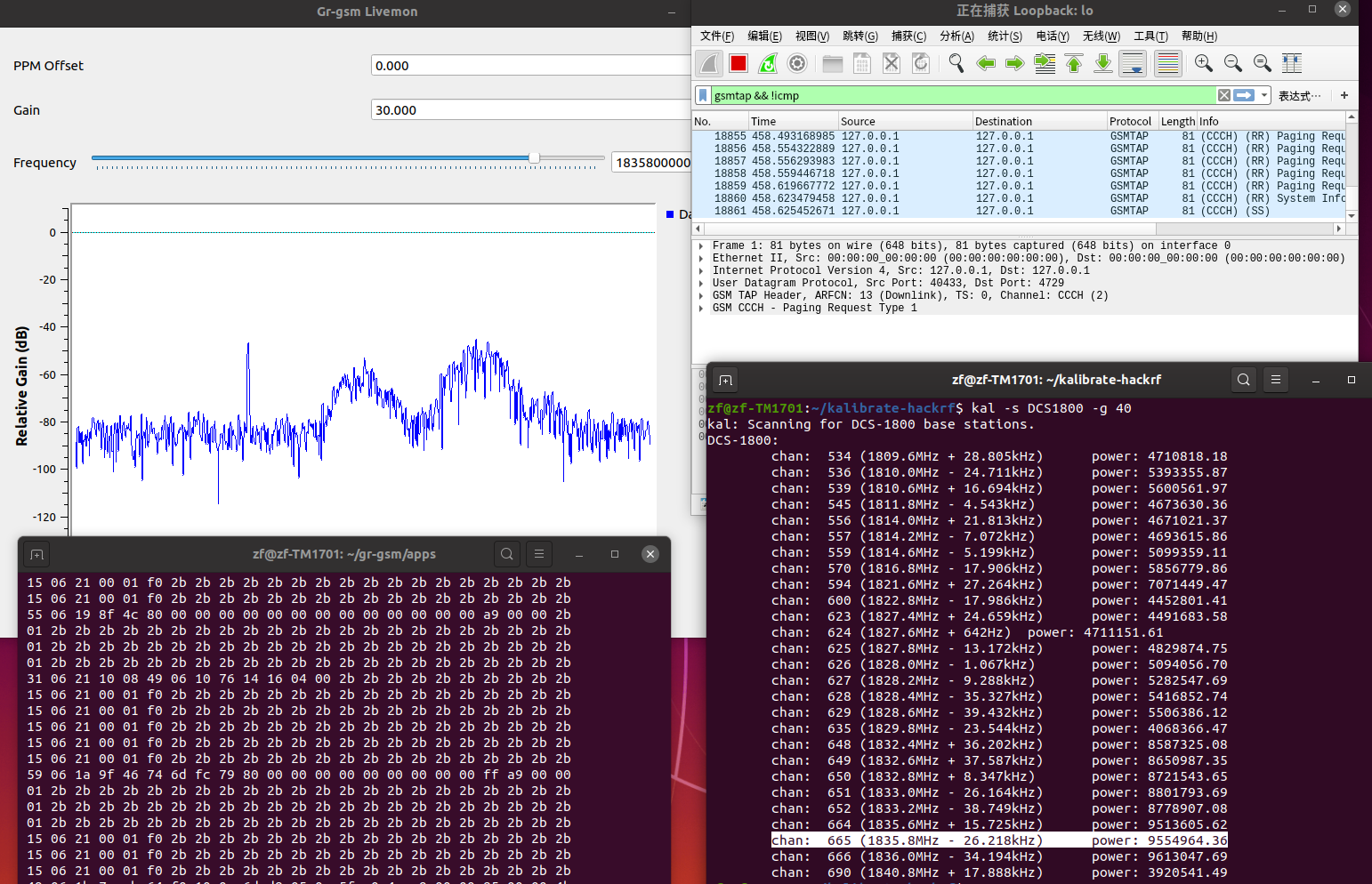Sort packets by Protocol column header
Screen dimensions: 1372x884
(1132, 121)
